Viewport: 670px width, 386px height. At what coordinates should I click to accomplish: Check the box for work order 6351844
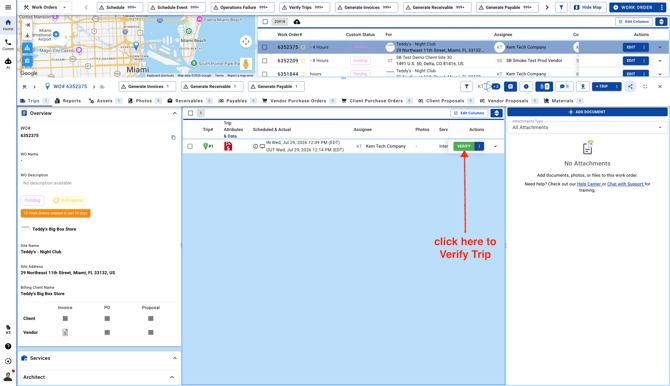tap(265, 74)
